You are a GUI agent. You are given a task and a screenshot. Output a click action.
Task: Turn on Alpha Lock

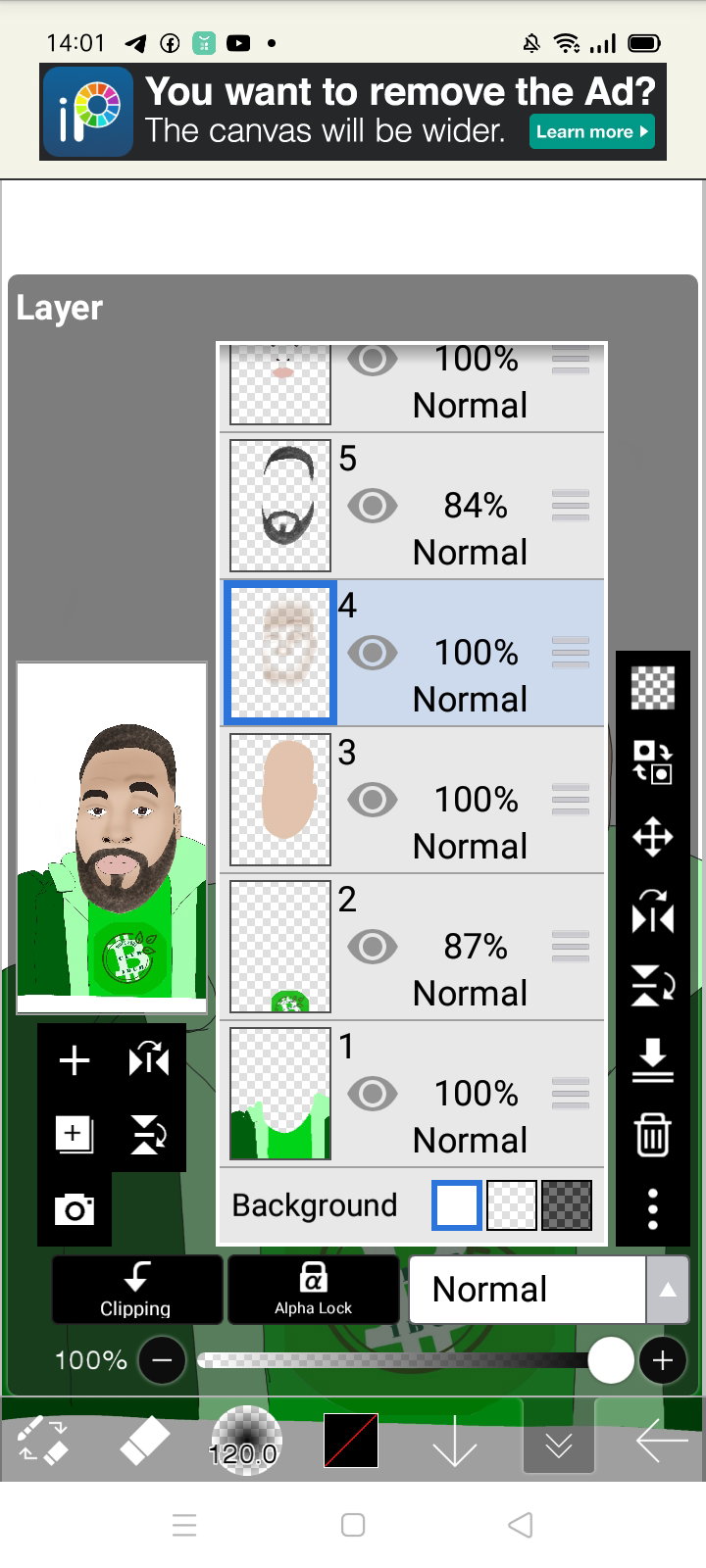pyautogui.click(x=313, y=1290)
